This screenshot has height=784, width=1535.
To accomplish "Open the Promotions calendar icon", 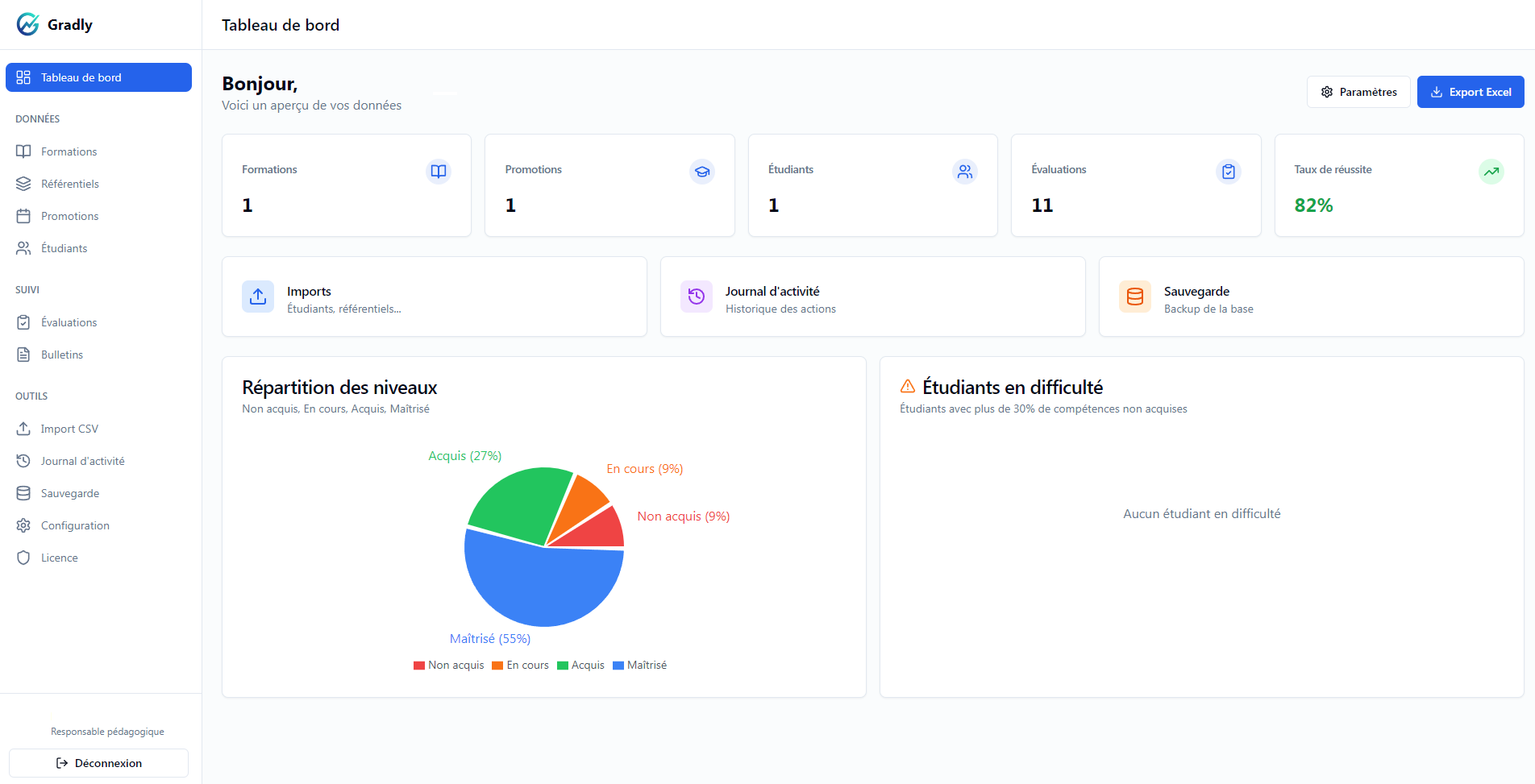I will pyautogui.click(x=23, y=215).
